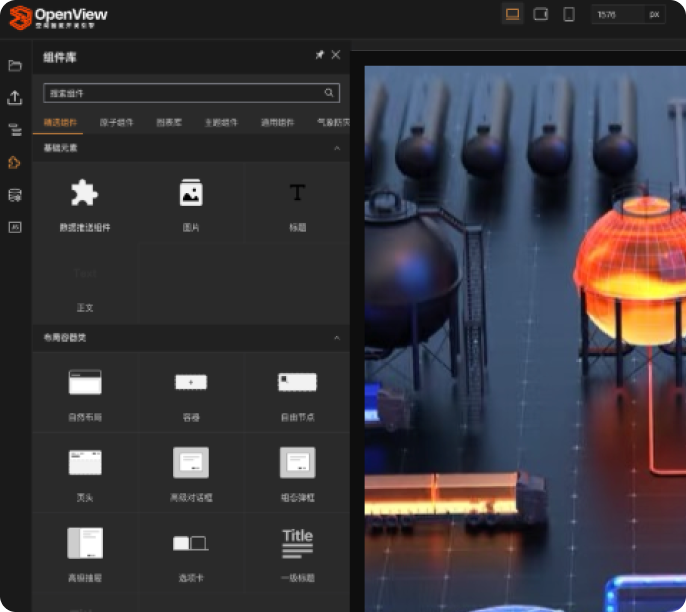The height and width of the screenshot is (612, 686).
Task: Open the folder icon in left sidebar
Action: [15, 66]
